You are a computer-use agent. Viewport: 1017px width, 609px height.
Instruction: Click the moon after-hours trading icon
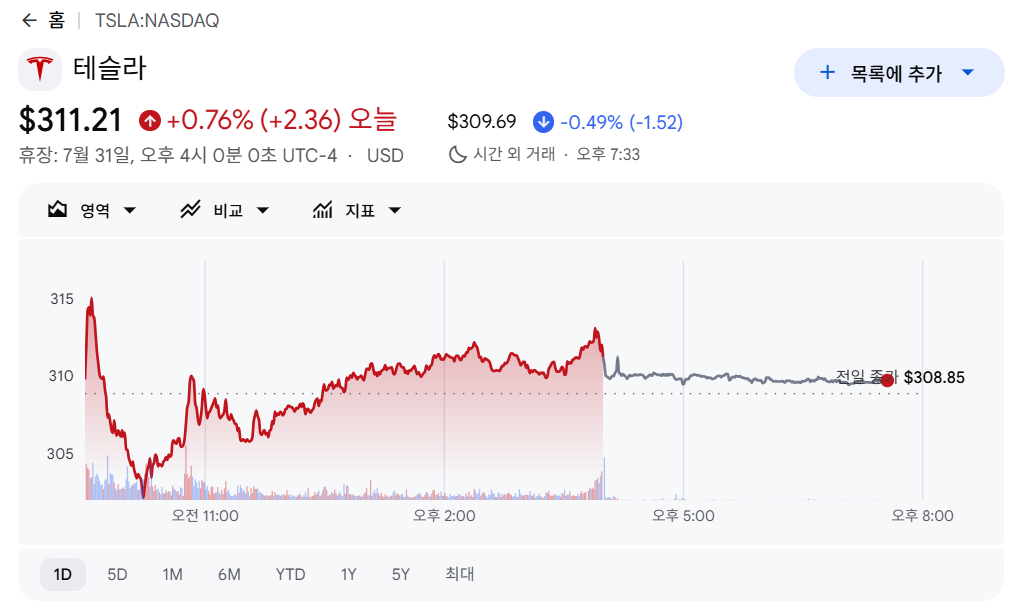point(457,154)
